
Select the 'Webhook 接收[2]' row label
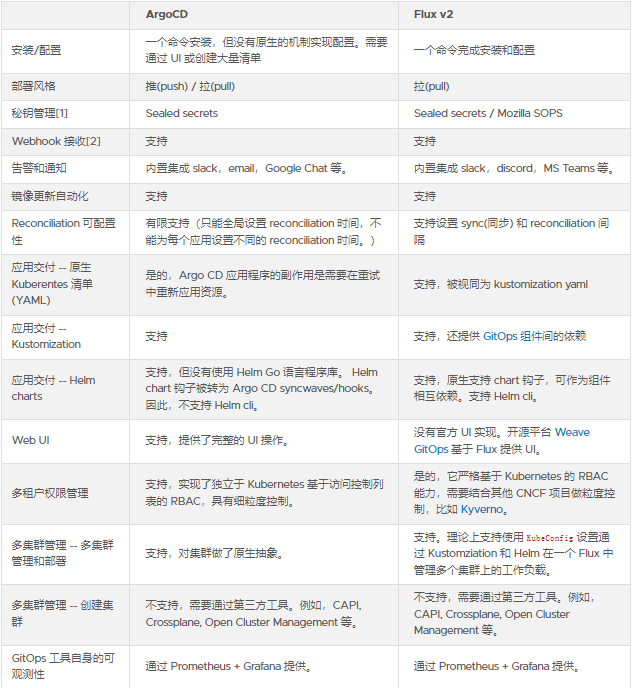click(56, 141)
